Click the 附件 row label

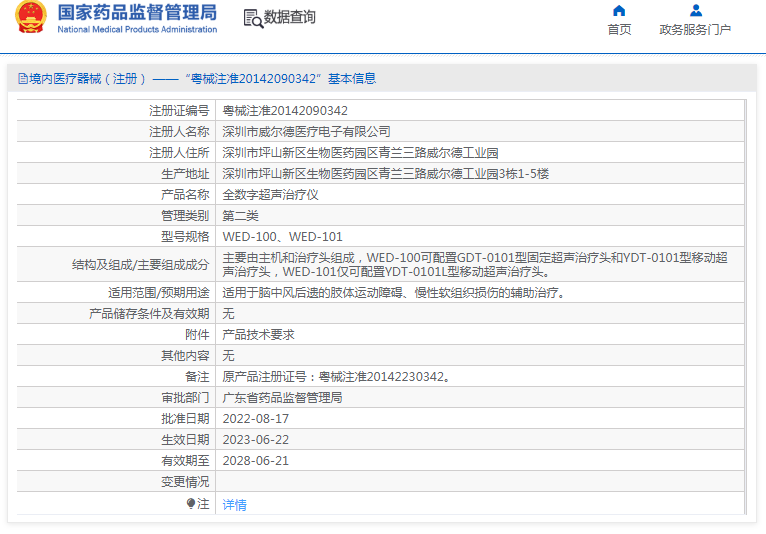tap(197, 335)
